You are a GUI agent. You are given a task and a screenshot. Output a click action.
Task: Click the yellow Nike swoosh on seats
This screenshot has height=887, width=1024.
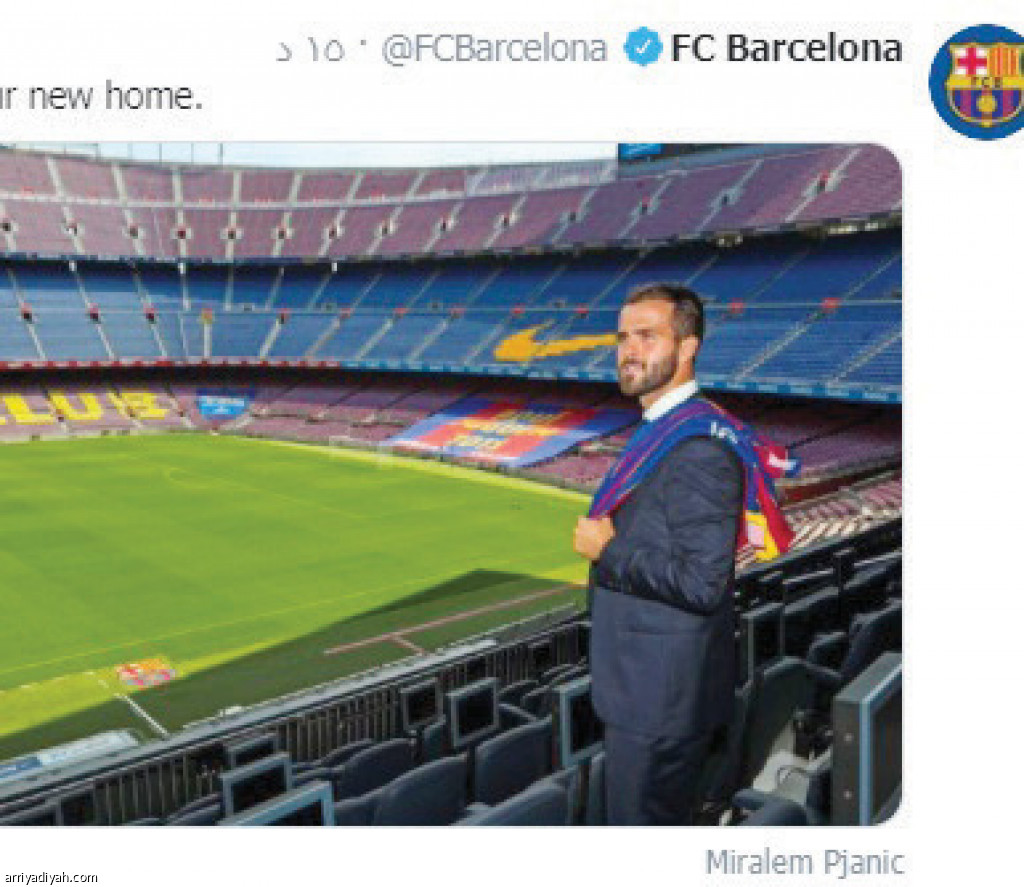[554, 342]
